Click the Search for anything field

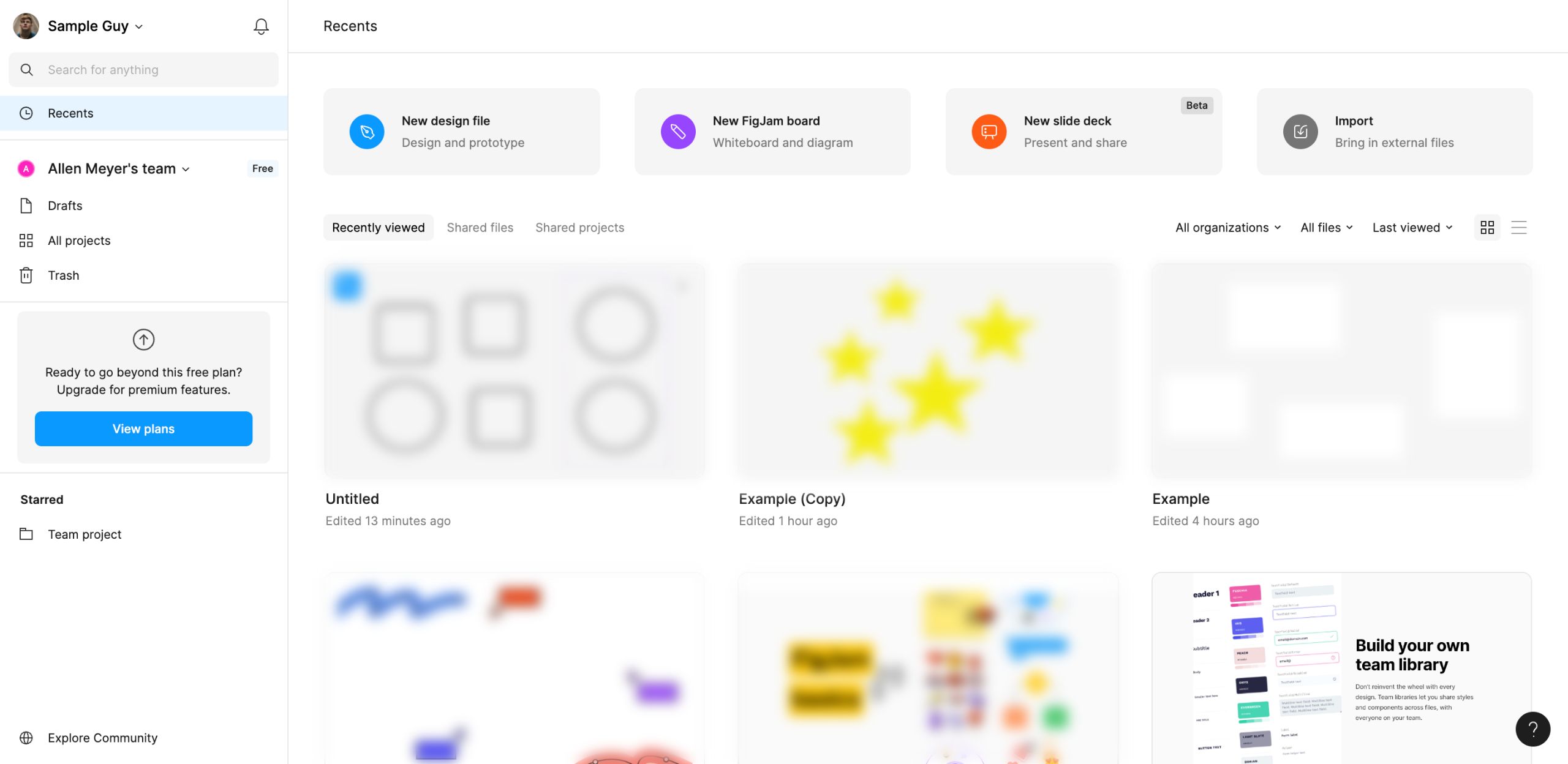point(144,70)
